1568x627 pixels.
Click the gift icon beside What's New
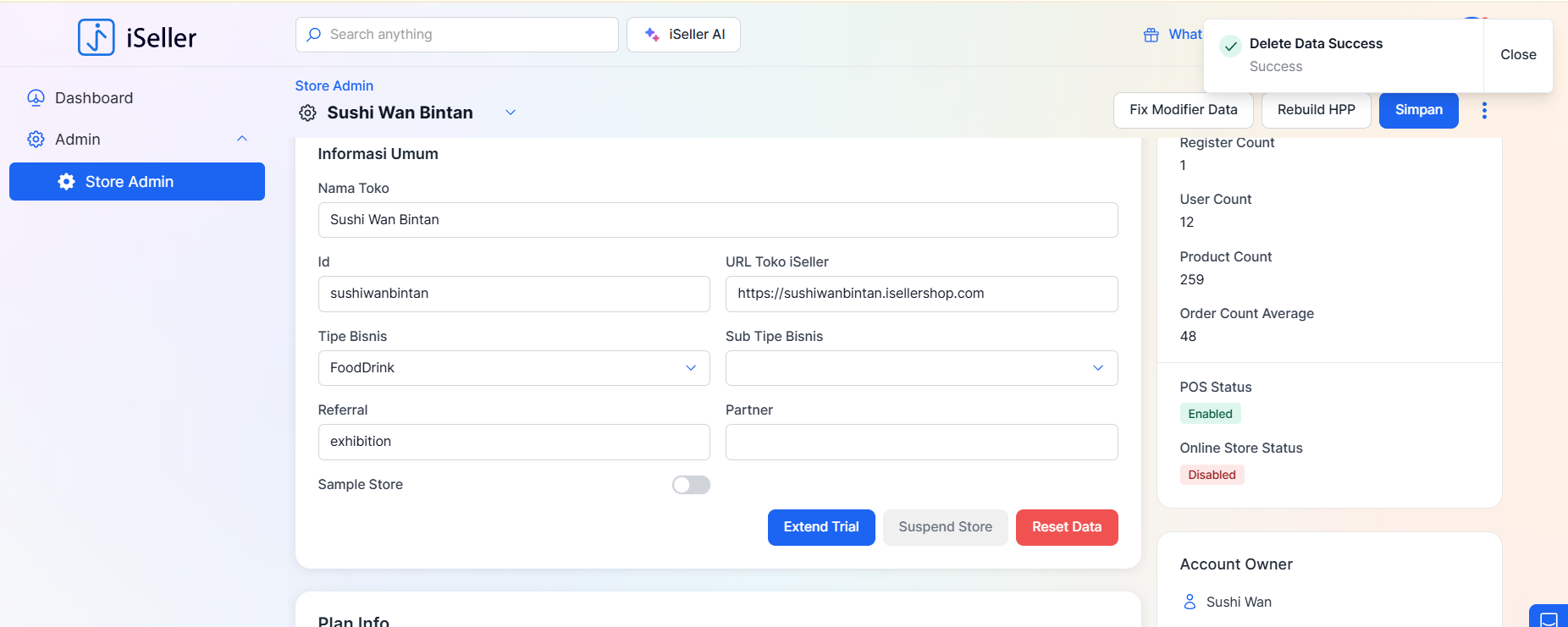pyautogui.click(x=1151, y=35)
